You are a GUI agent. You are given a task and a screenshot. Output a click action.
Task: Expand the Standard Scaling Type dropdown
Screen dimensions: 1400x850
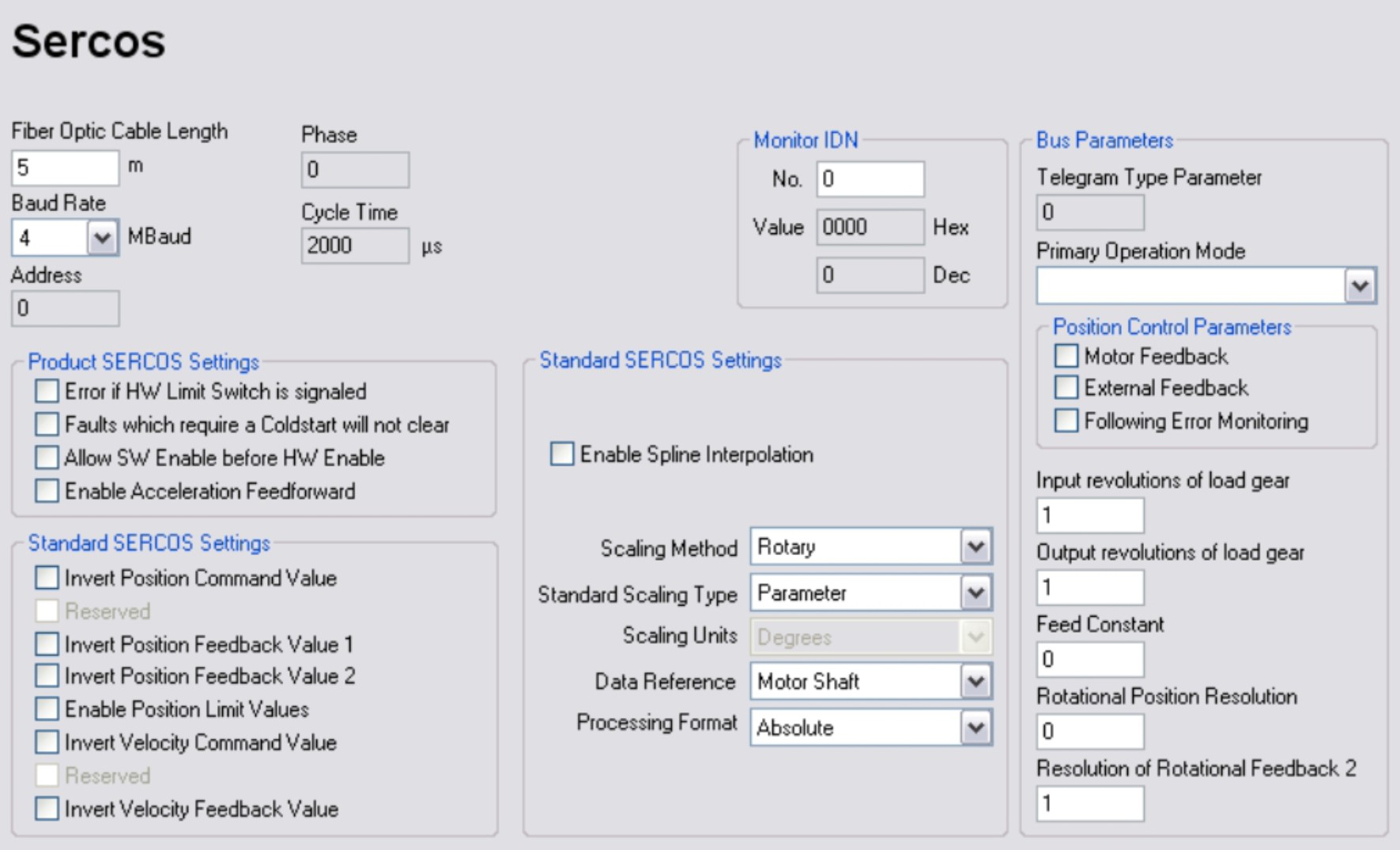[x=975, y=593]
